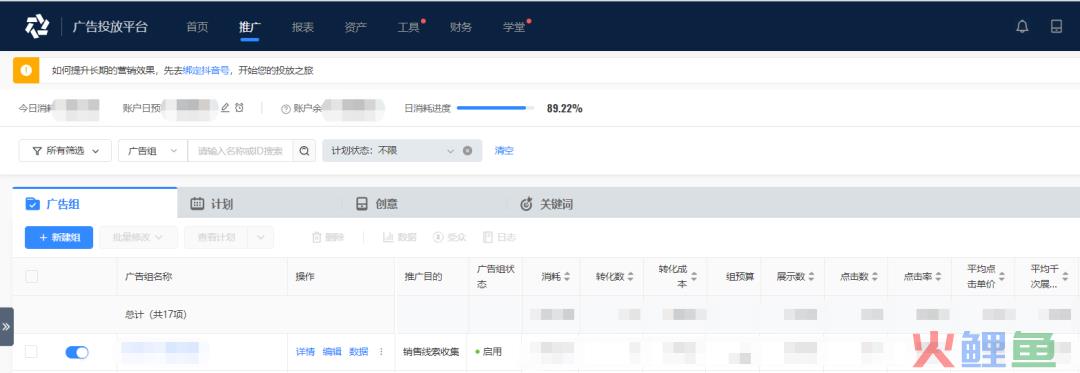Switch to the 计划 tab

coord(259,204)
